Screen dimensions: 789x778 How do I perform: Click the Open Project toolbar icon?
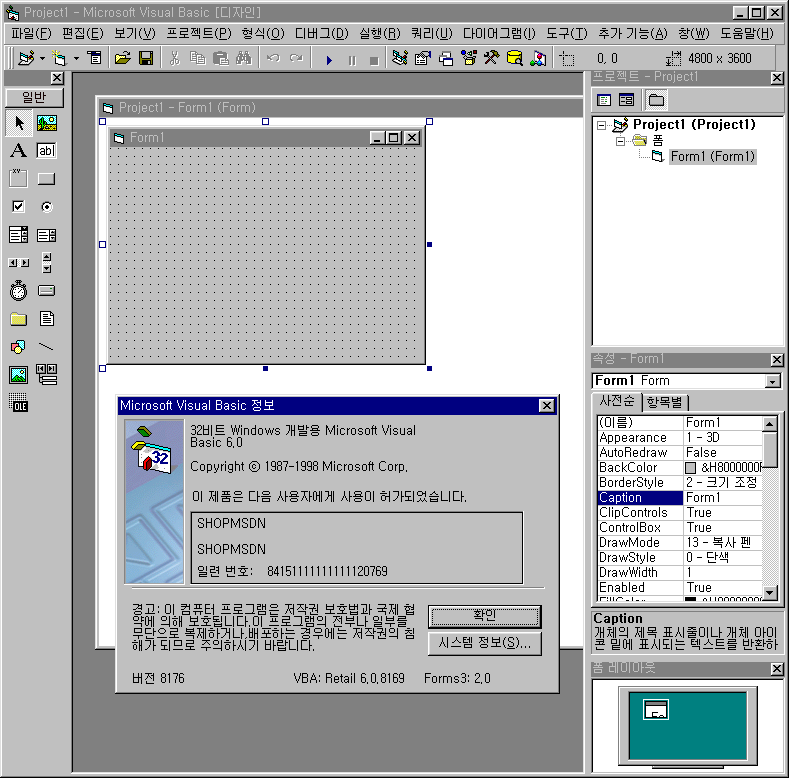point(122,58)
